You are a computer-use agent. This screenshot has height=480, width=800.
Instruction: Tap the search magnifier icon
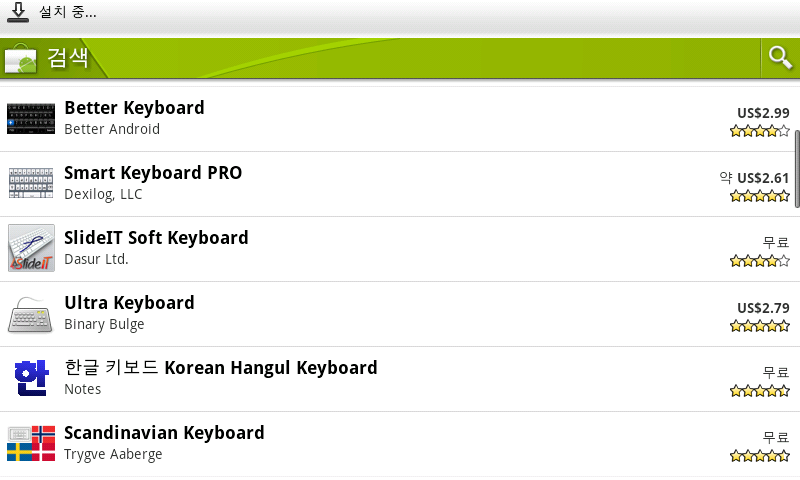[780, 58]
